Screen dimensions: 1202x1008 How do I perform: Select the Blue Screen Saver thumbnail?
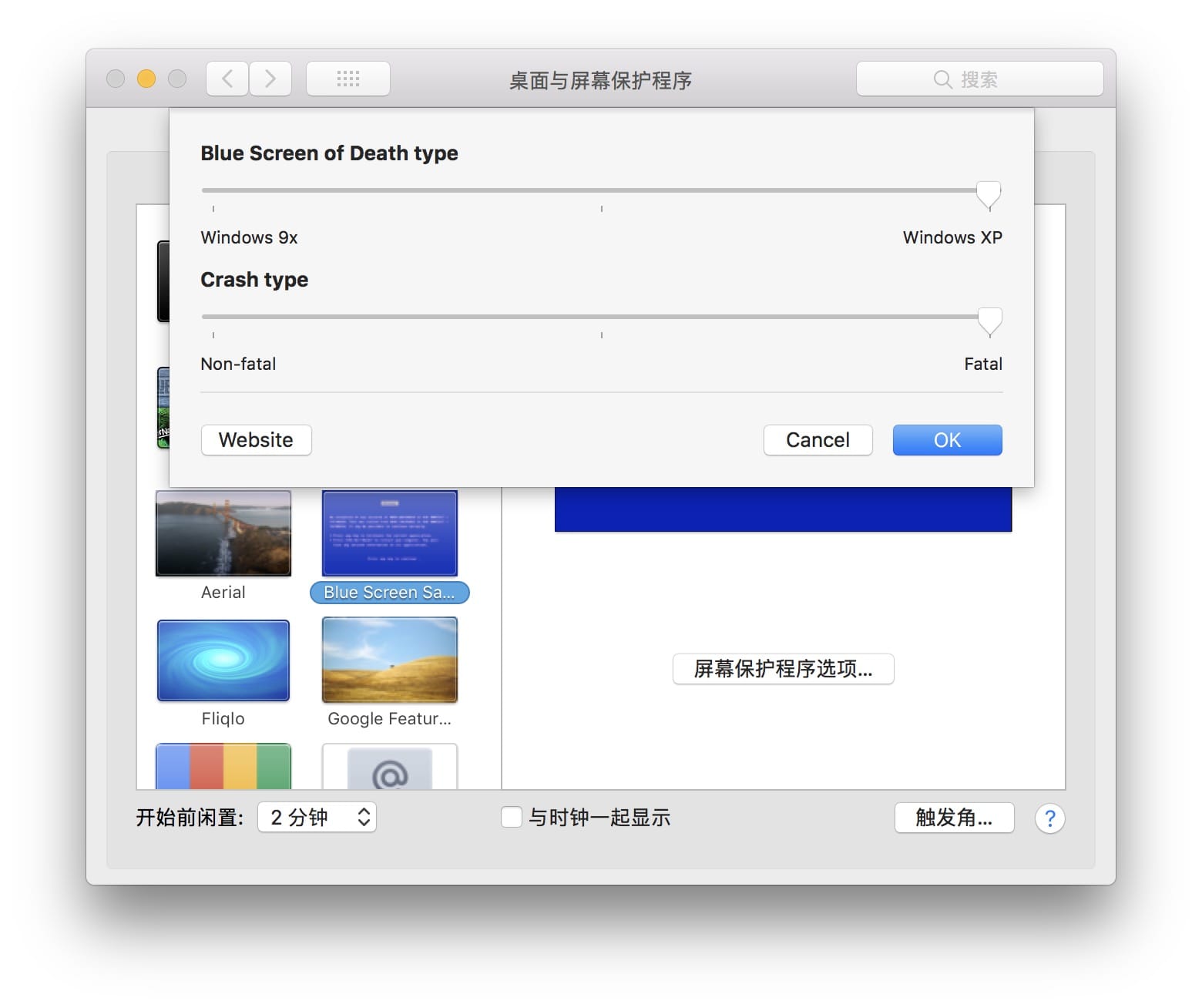click(390, 534)
